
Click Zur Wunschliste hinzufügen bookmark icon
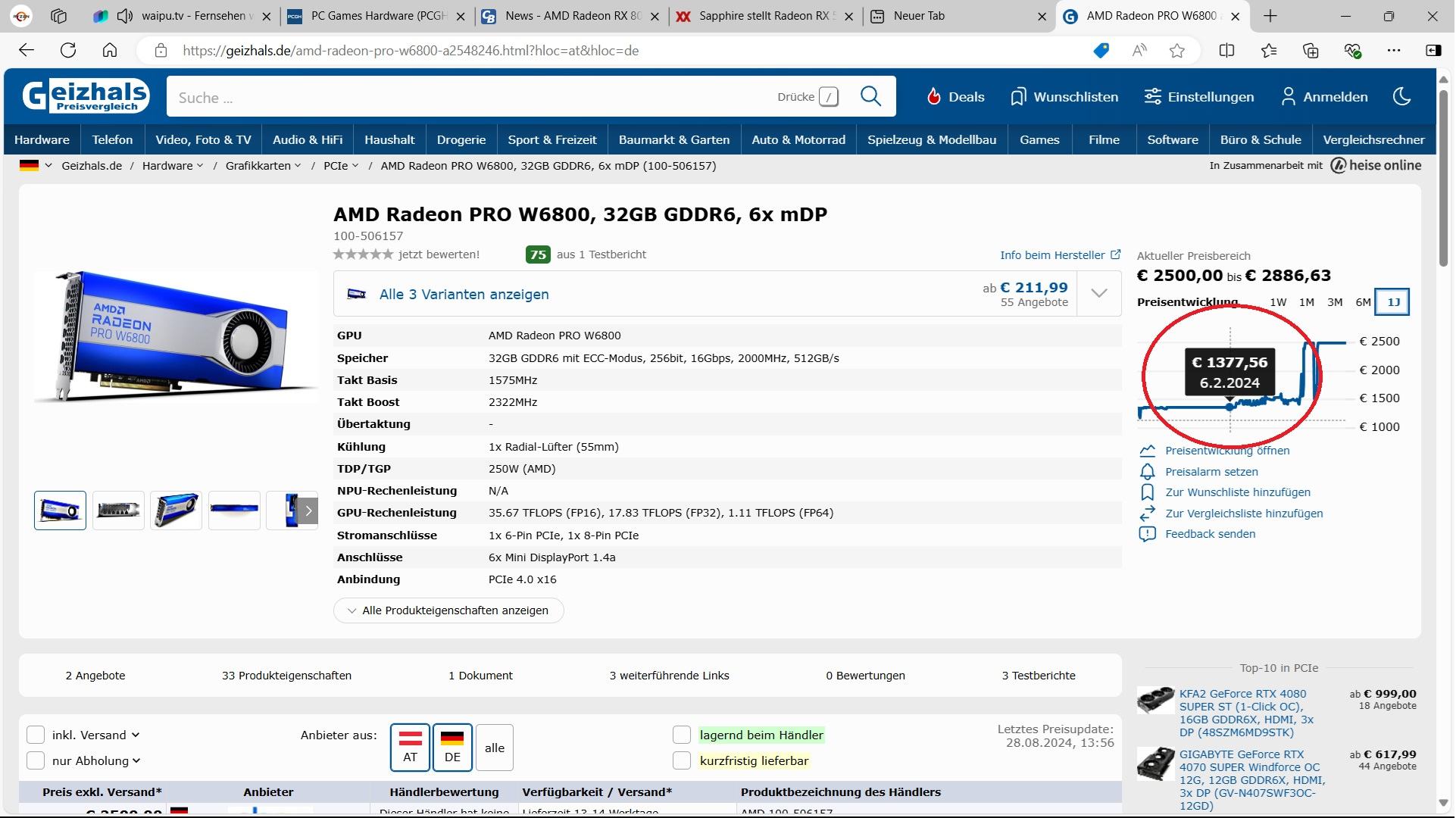pos(1147,492)
